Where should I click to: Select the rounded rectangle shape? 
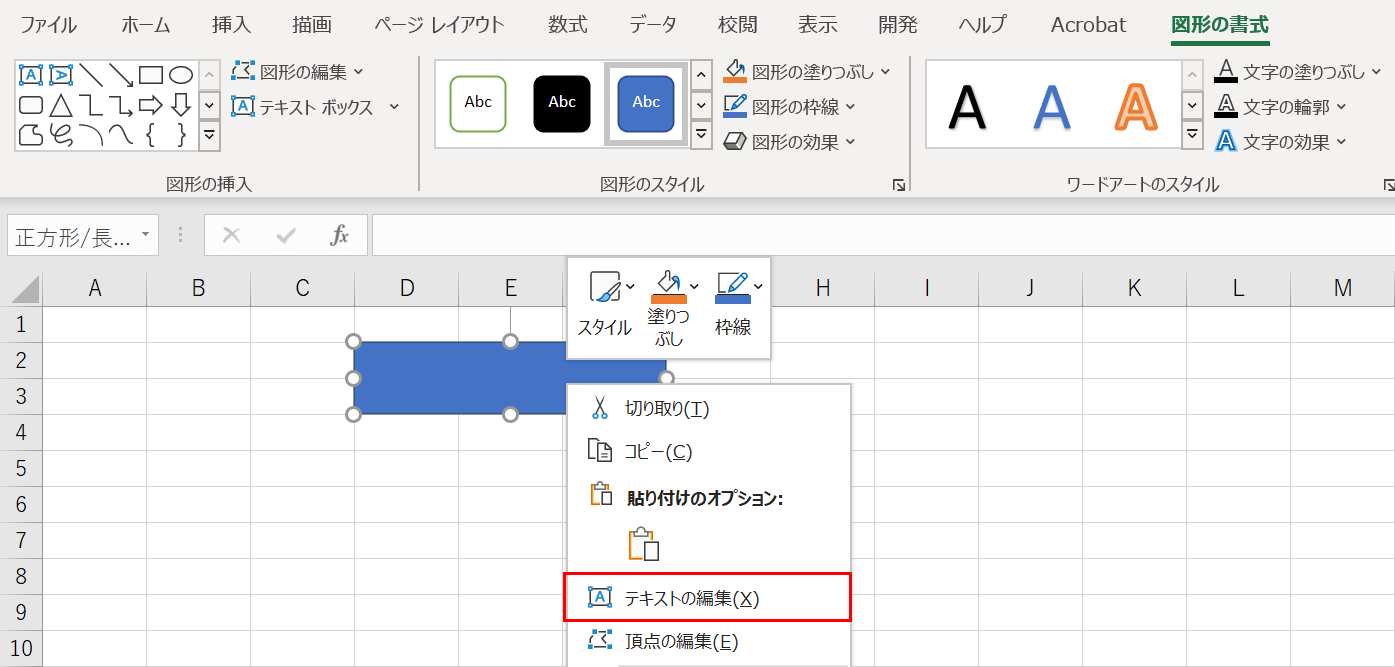point(31,104)
